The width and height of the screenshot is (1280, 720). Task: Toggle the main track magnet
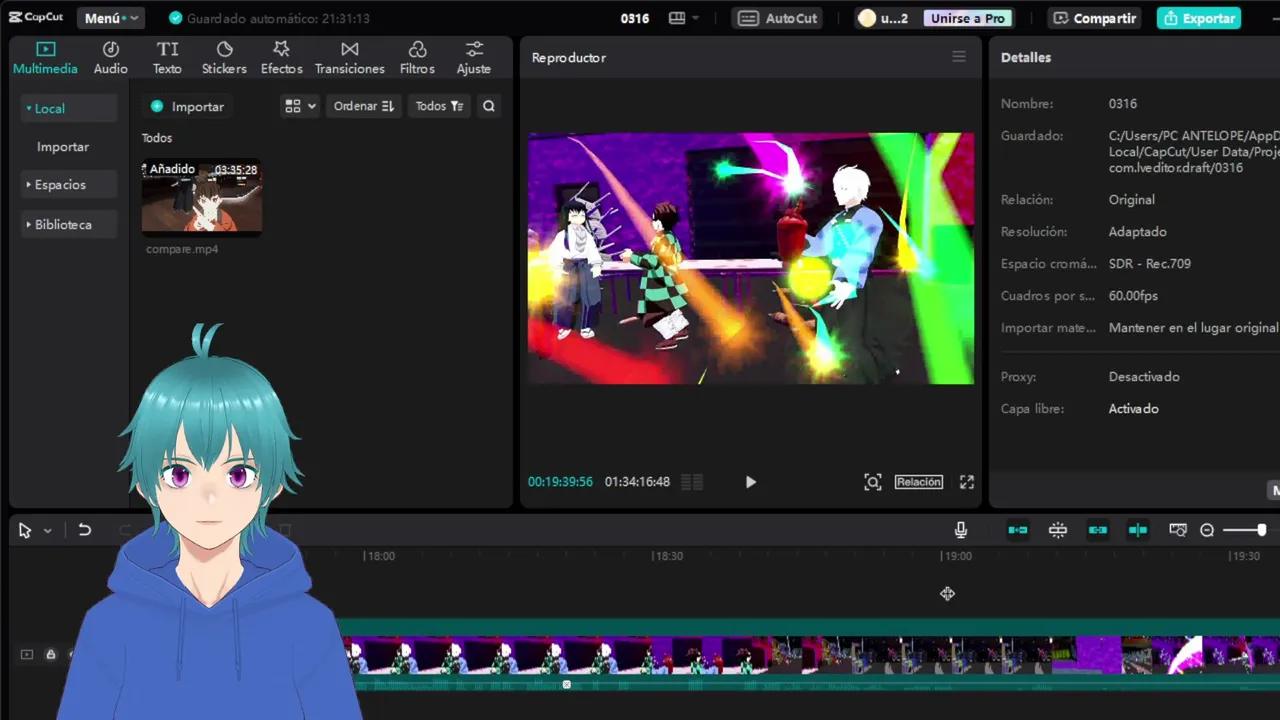tap(1018, 530)
